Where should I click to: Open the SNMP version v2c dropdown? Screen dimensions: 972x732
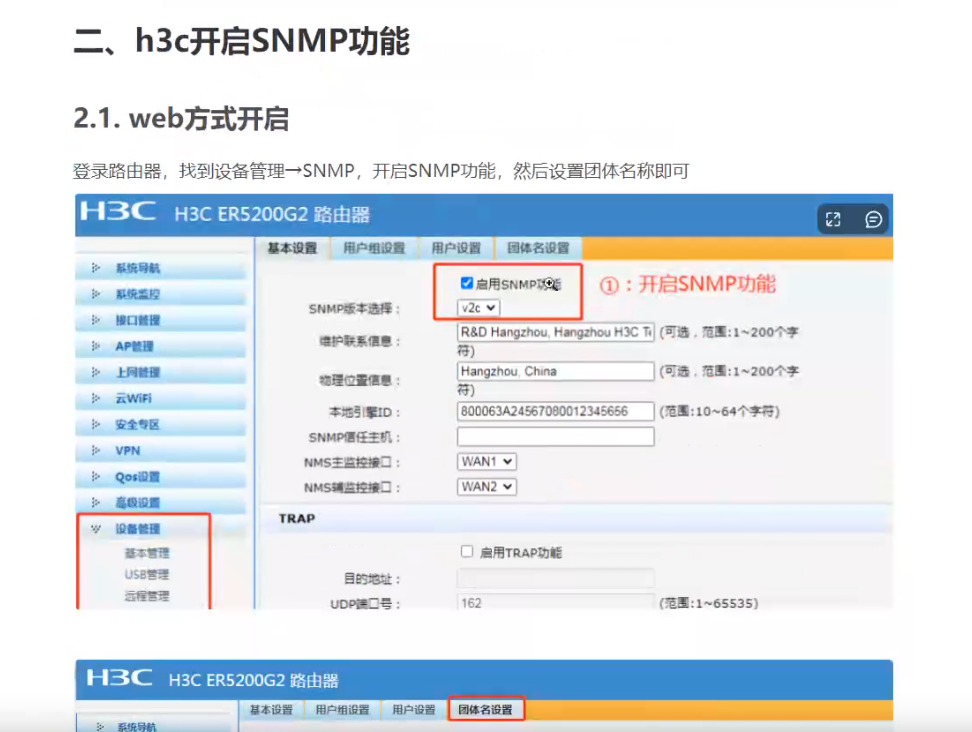[478, 307]
